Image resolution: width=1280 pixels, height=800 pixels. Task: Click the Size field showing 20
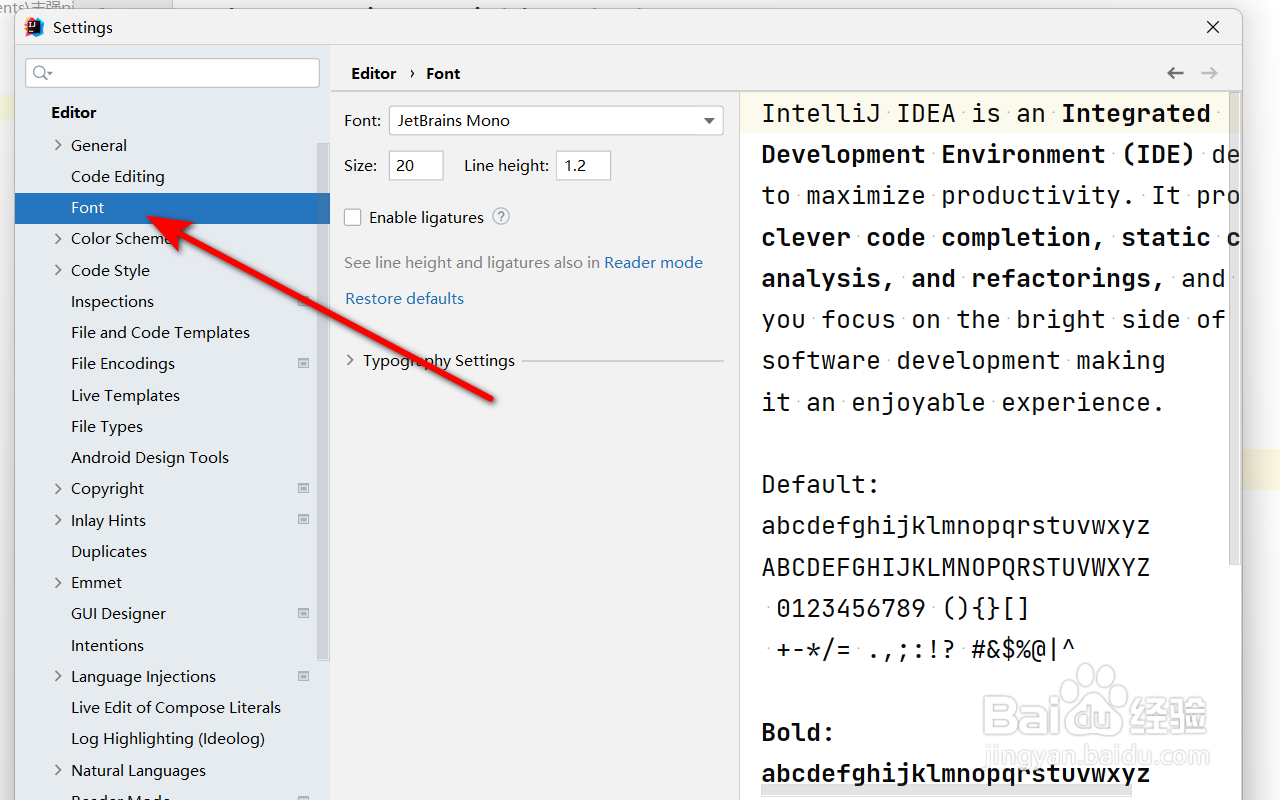416,166
